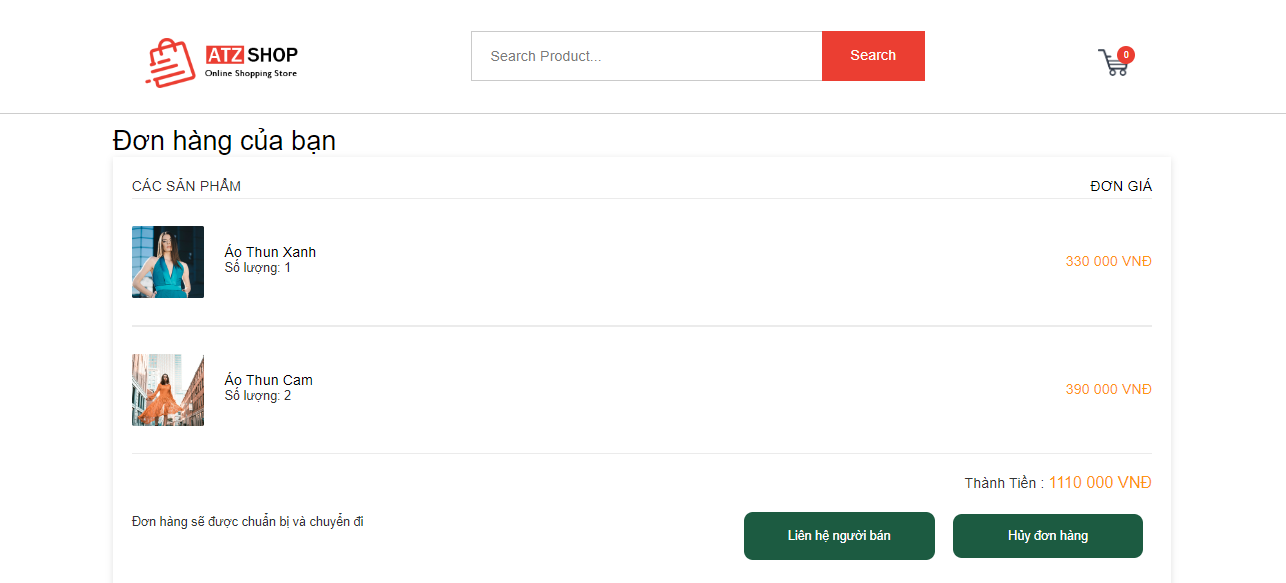This screenshot has height=583, width=1286.
Task: Click the Online Shopping Store tagline
Action: click(251, 74)
